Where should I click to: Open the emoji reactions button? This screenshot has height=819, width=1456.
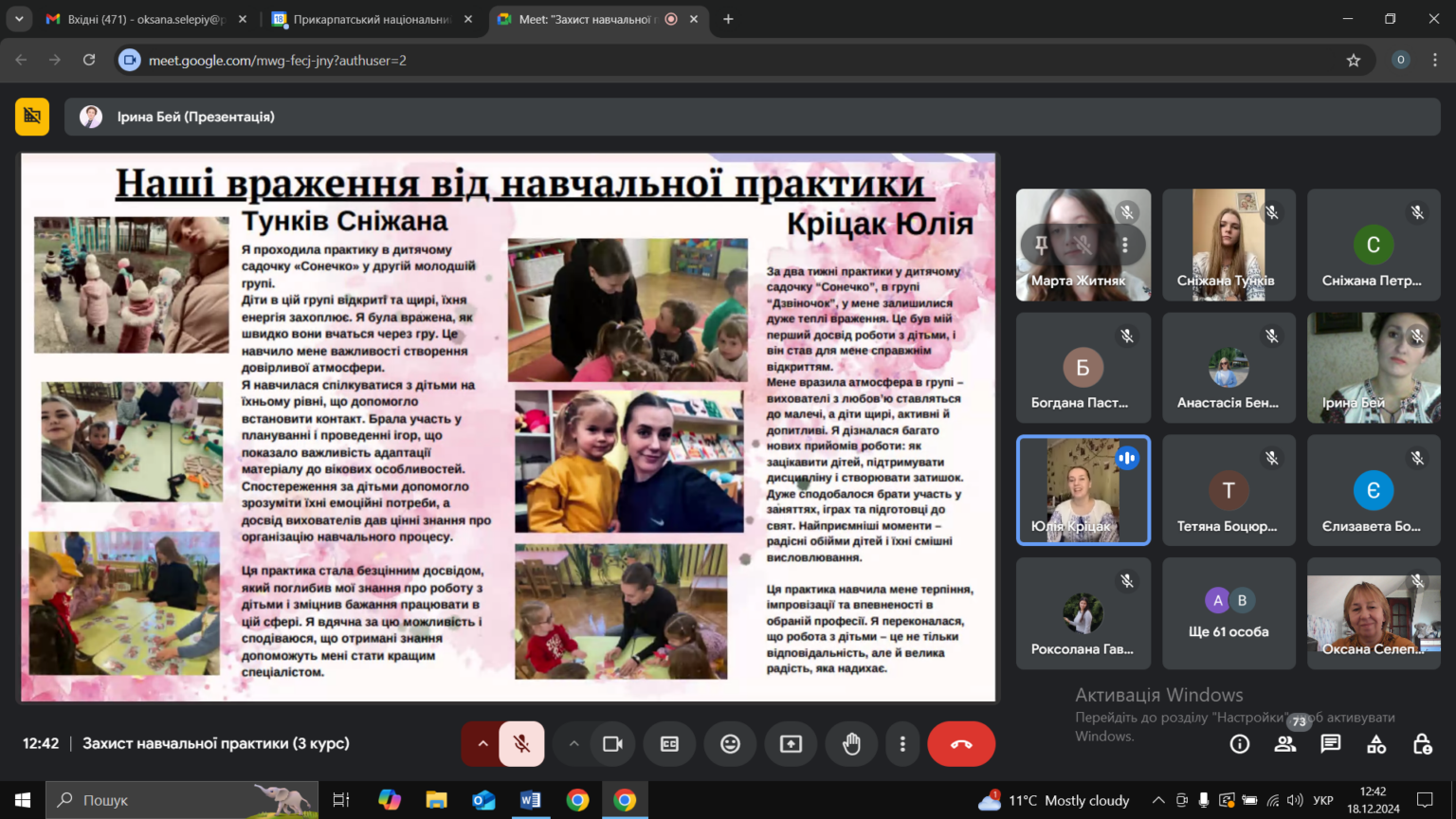(x=730, y=744)
